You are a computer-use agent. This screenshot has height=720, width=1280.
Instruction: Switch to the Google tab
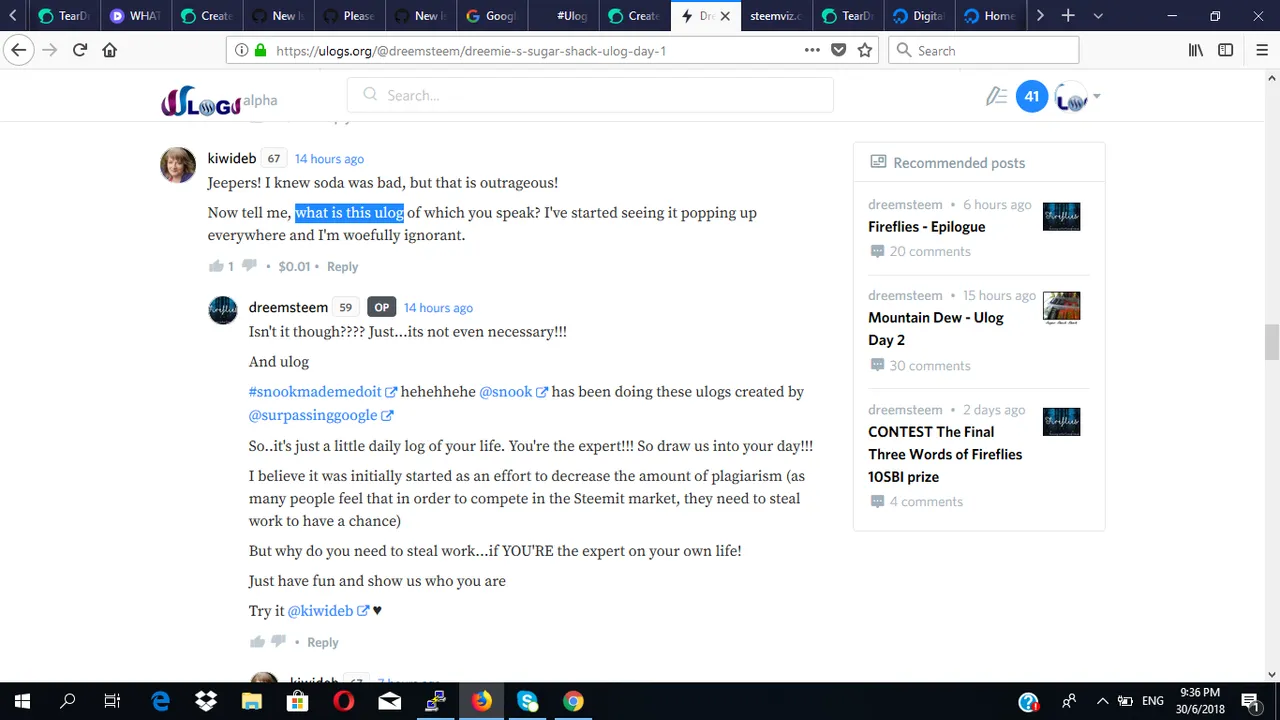coord(492,16)
